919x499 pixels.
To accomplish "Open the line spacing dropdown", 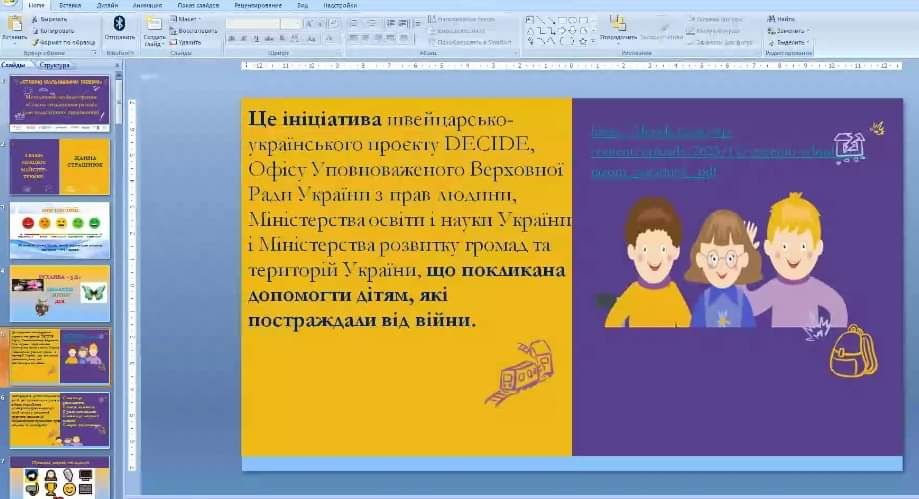I will tap(418, 23).
